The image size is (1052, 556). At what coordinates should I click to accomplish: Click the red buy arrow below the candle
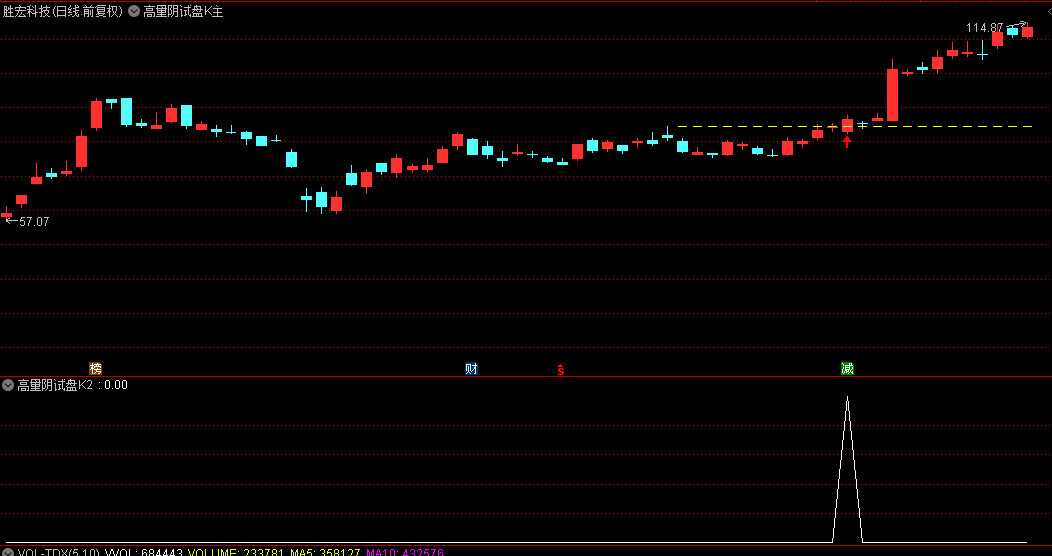[847, 142]
